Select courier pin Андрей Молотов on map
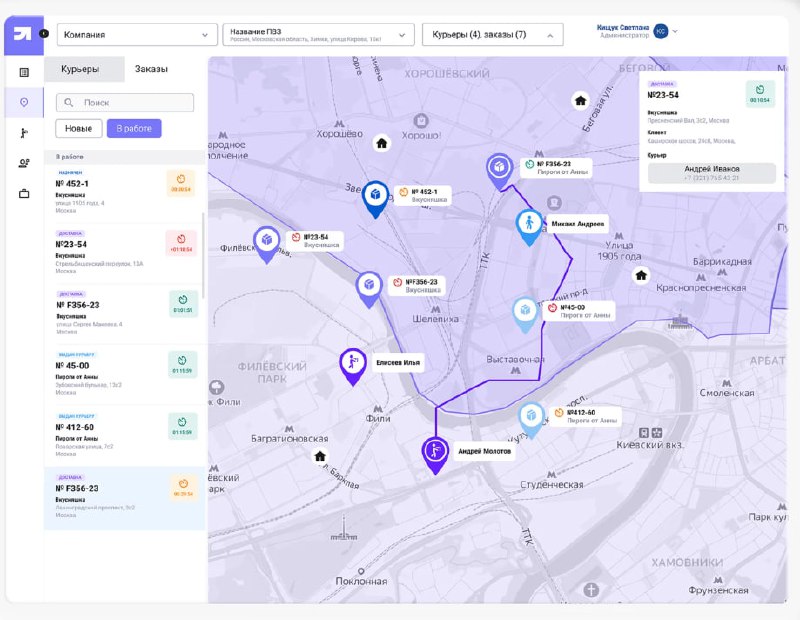800x620 pixels. pyautogui.click(x=435, y=454)
